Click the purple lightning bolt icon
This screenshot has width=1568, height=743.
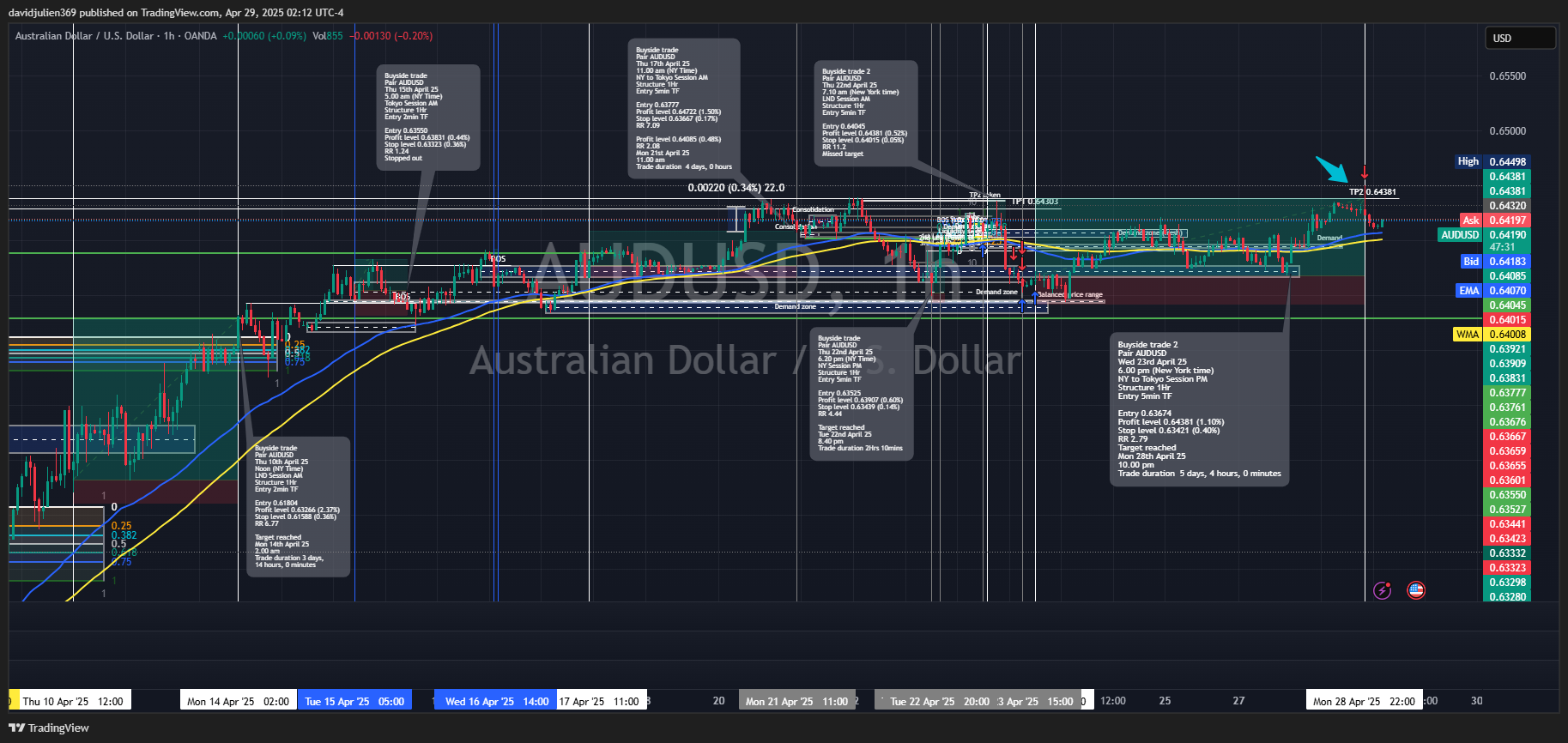click(1382, 590)
